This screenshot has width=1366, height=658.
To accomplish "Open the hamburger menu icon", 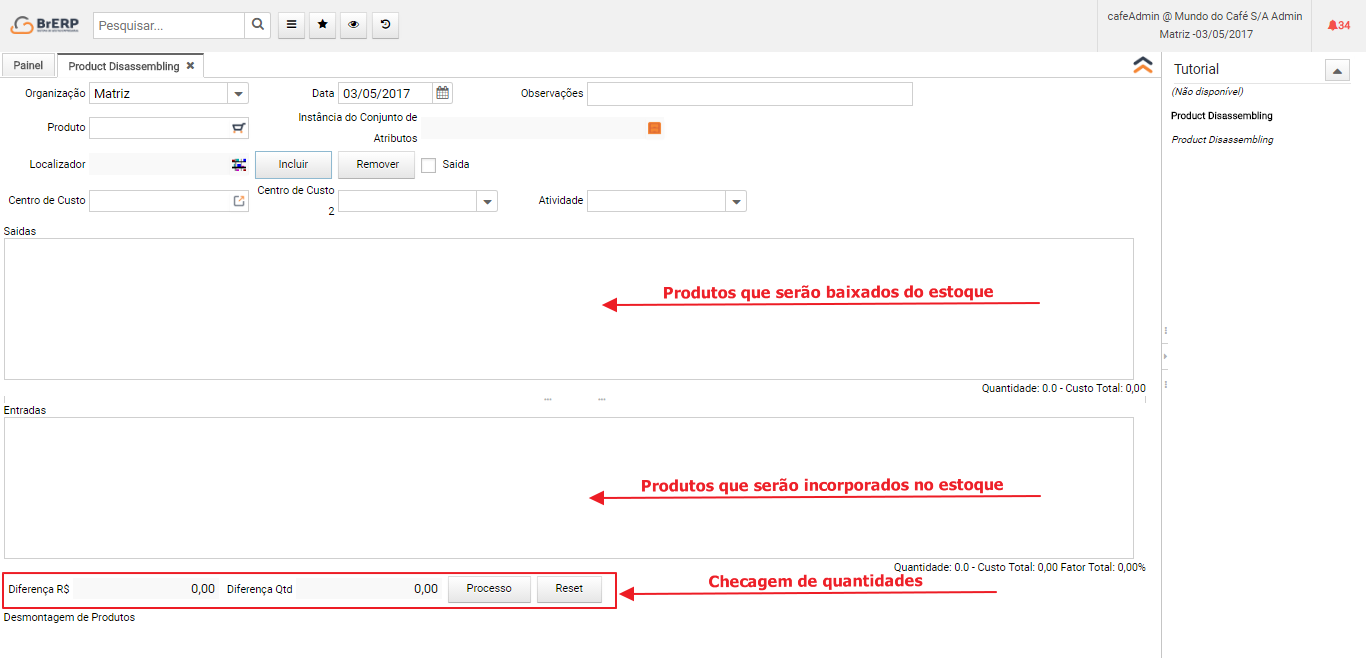I will (290, 25).
